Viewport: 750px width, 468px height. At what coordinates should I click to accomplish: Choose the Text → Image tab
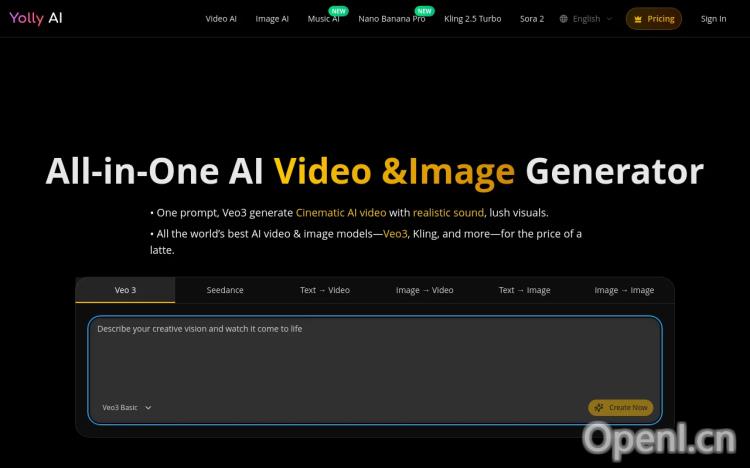point(524,290)
